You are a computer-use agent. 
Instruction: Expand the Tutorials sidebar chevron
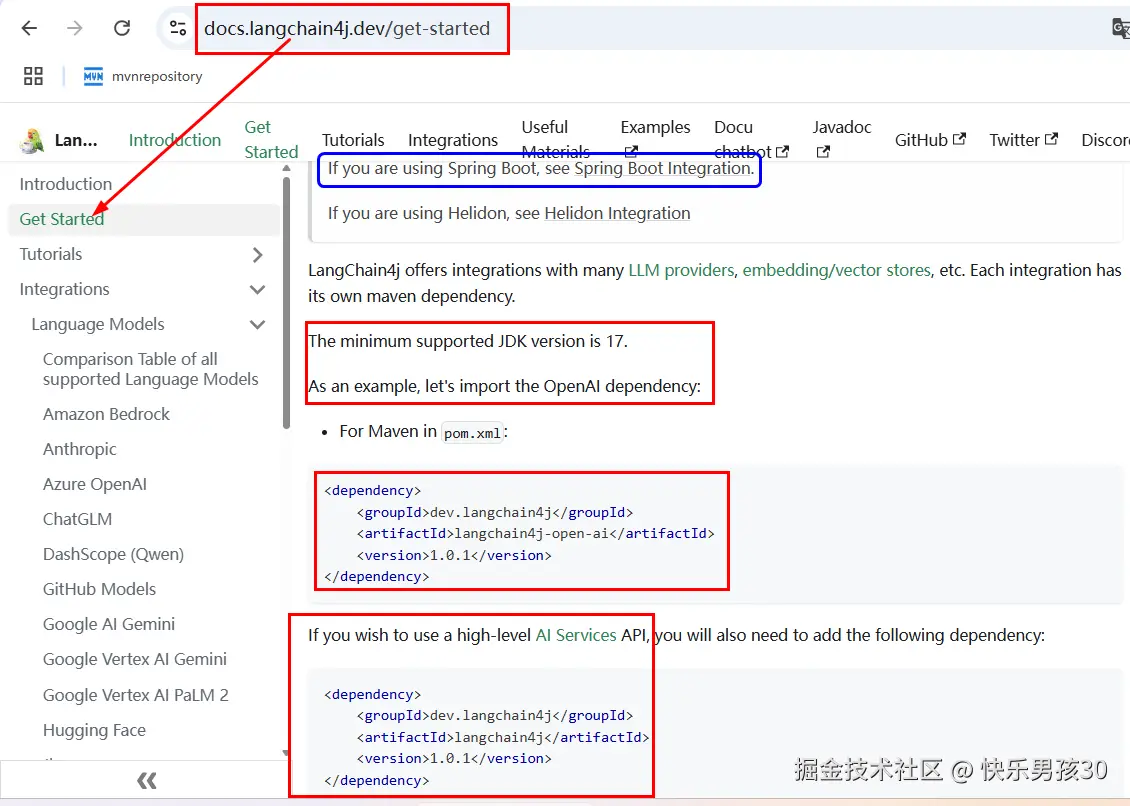click(x=257, y=254)
